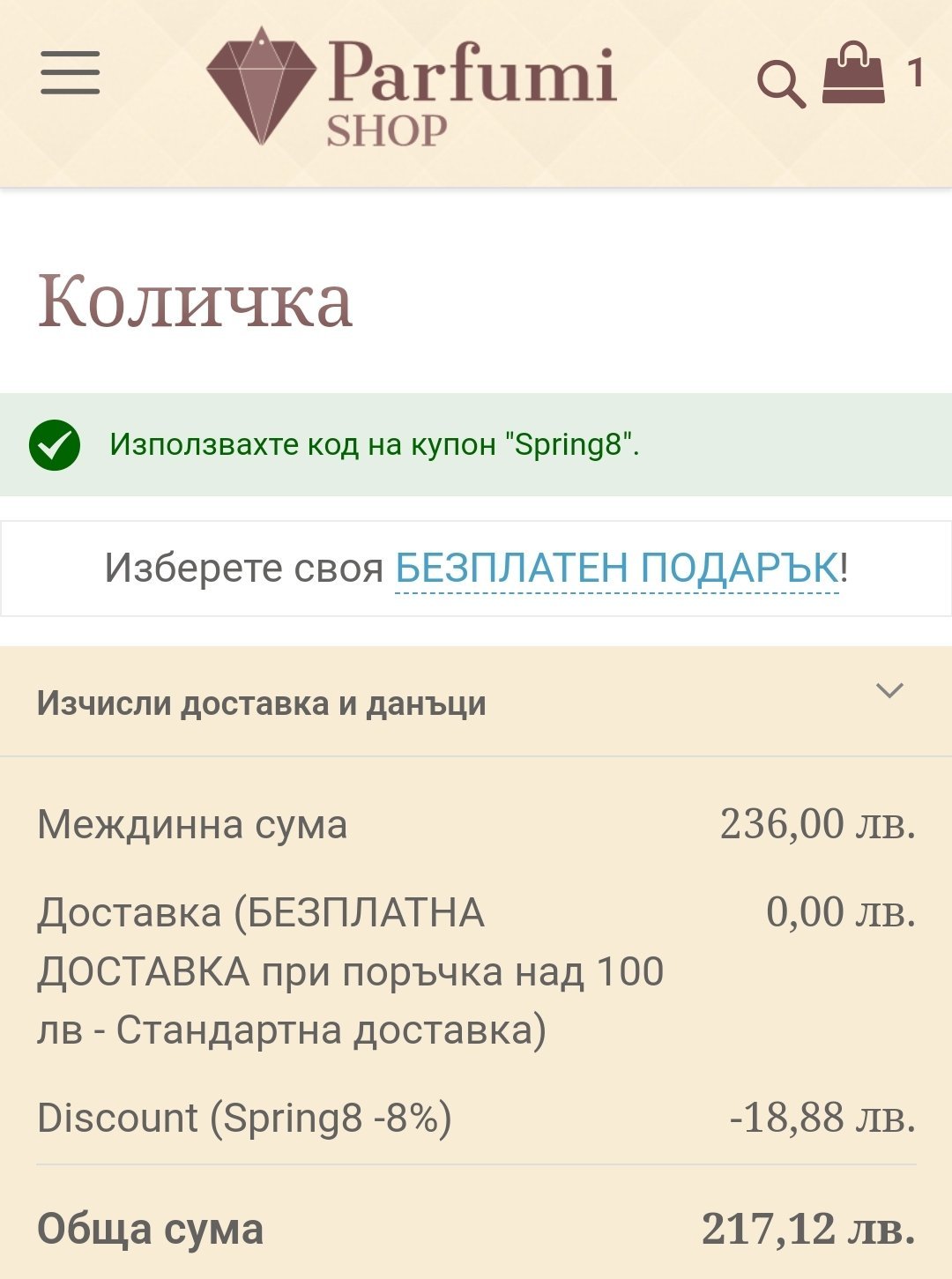Viewport: 952px width, 1279px height.
Task: Click the "Количка" page heading
Action: click(196, 301)
